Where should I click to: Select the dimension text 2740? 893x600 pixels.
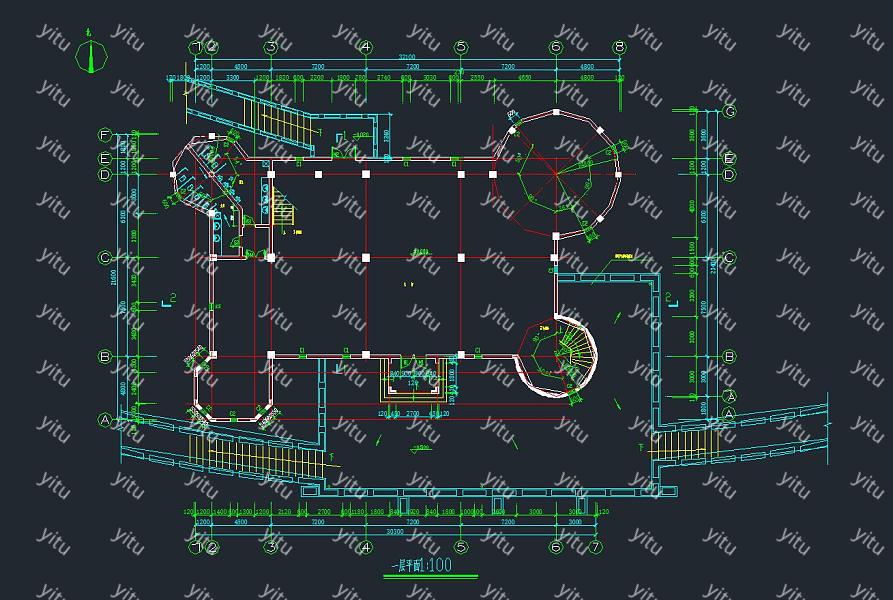pos(384,77)
